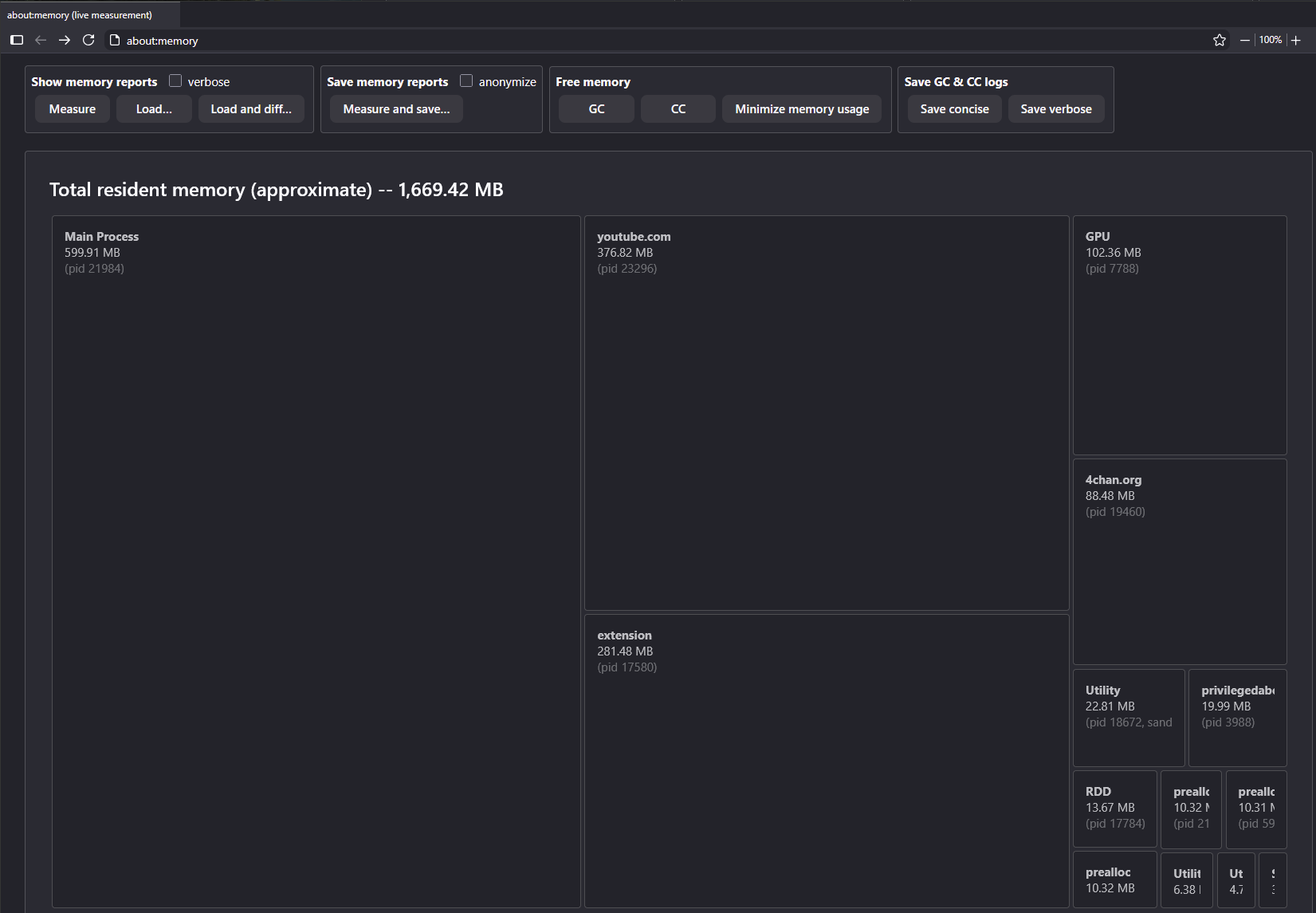Screen dimensions: 1316x913
Task: Click the 281.48 MB value
Action: pyautogui.click(x=625, y=651)
